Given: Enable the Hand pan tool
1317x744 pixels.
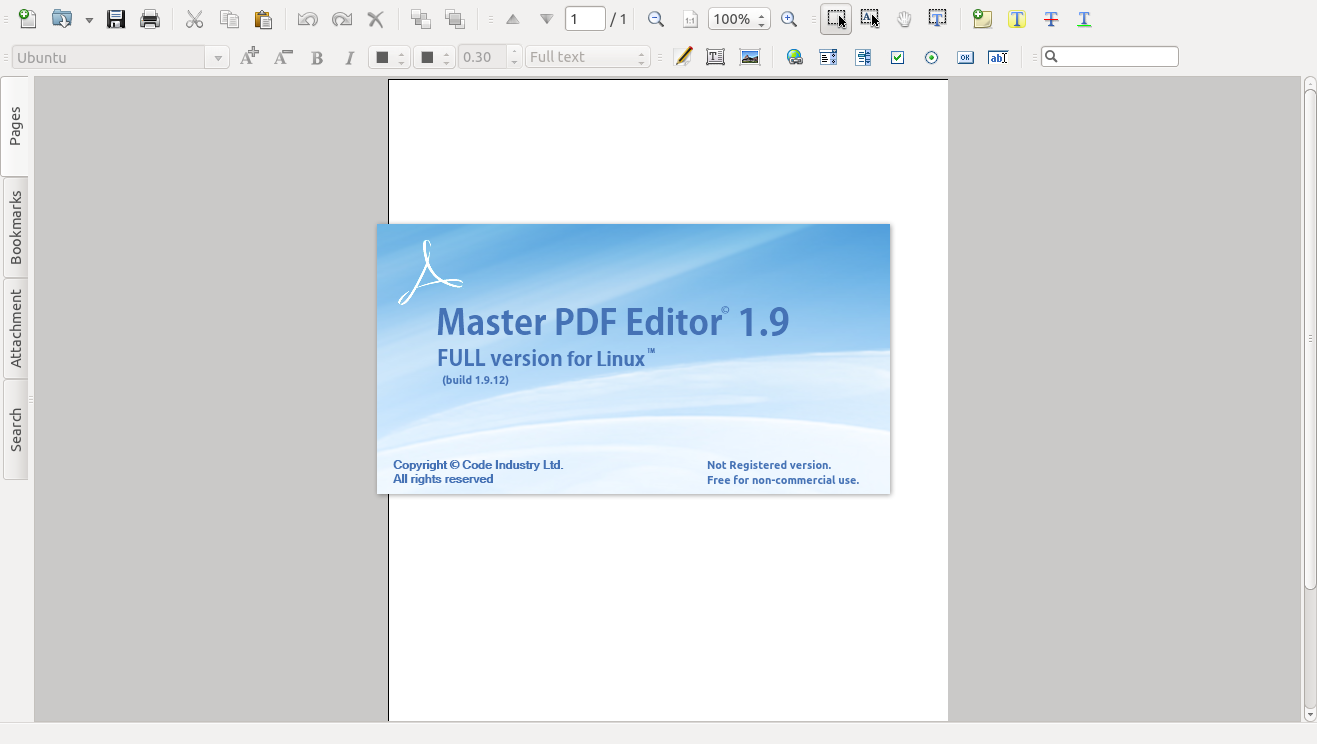Looking at the screenshot, I should [904, 19].
